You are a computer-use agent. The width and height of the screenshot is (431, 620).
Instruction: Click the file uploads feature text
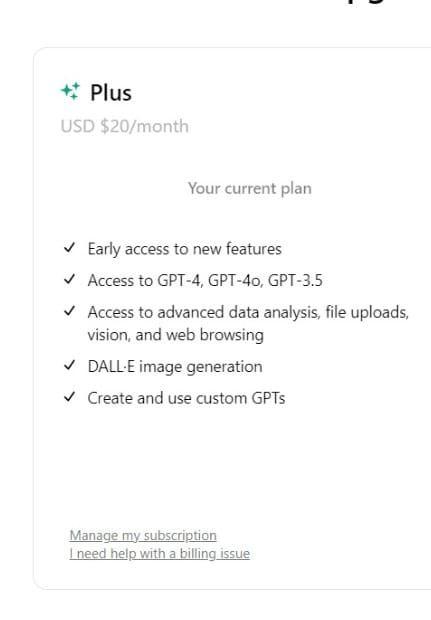click(367, 312)
